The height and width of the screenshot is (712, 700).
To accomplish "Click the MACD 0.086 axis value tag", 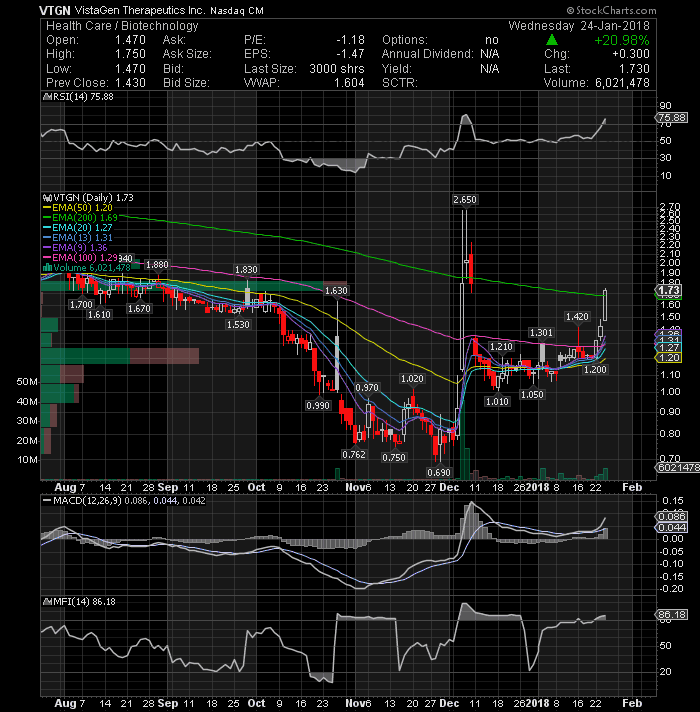I will [672, 517].
